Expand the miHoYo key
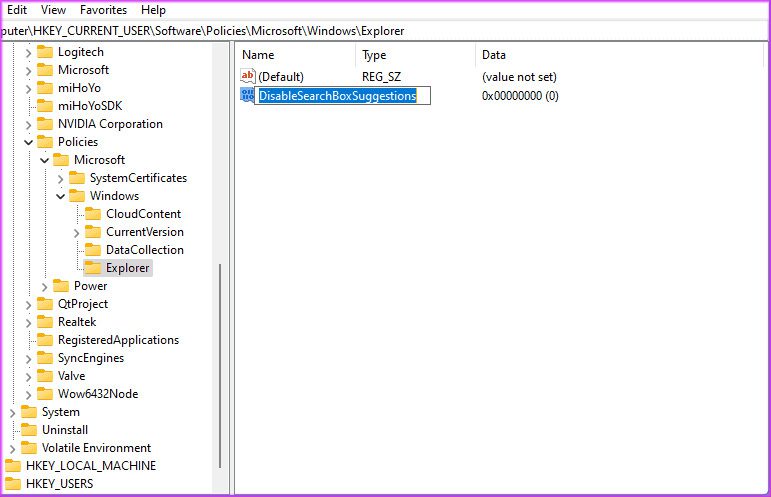This screenshot has height=497, width=771. coord(28,88)
